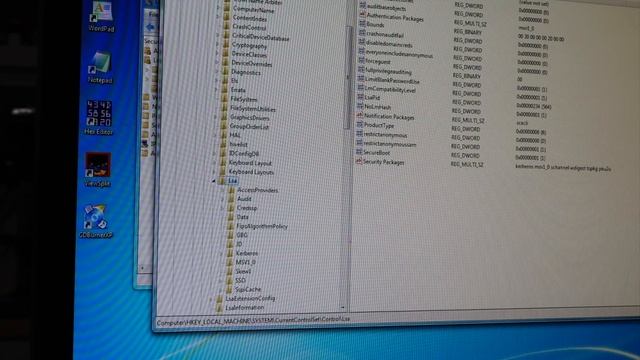Screen dimensions: 640x360
Task: Expand the ComputerName key
Action: click(x=219, y=8)
